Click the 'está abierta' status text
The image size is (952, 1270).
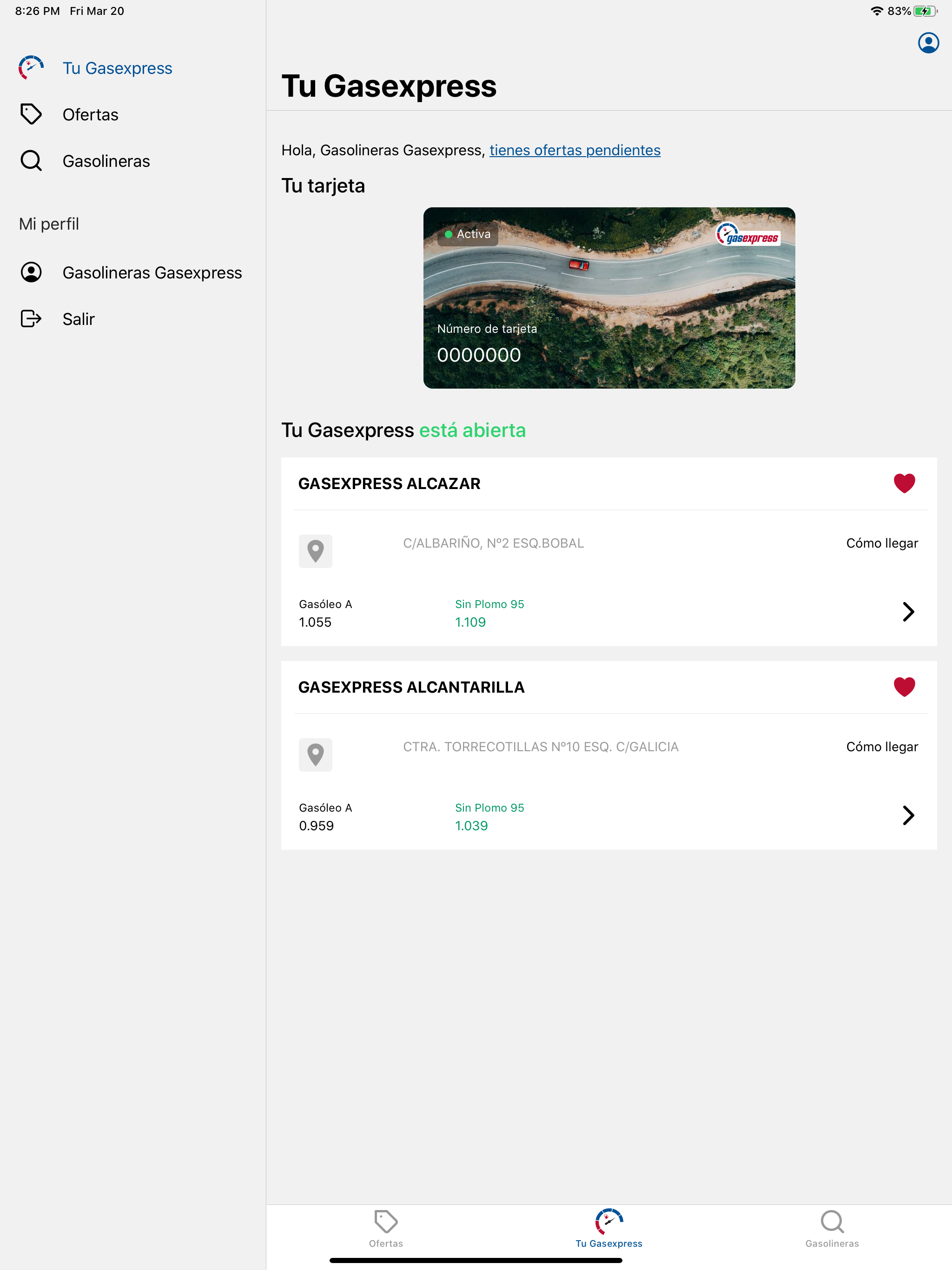pos(472,430)
